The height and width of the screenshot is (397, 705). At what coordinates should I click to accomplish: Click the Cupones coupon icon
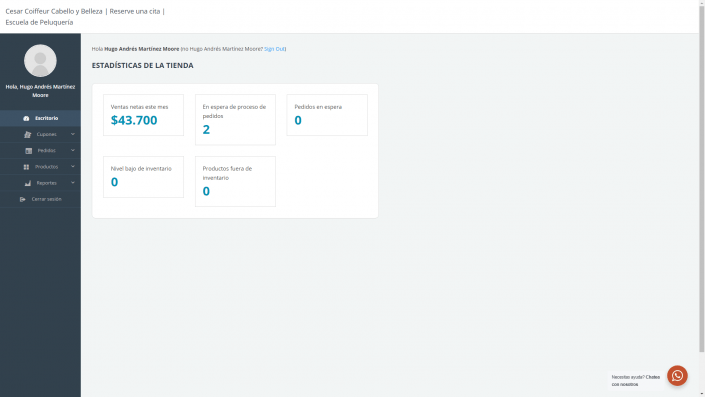coord(27,134)
